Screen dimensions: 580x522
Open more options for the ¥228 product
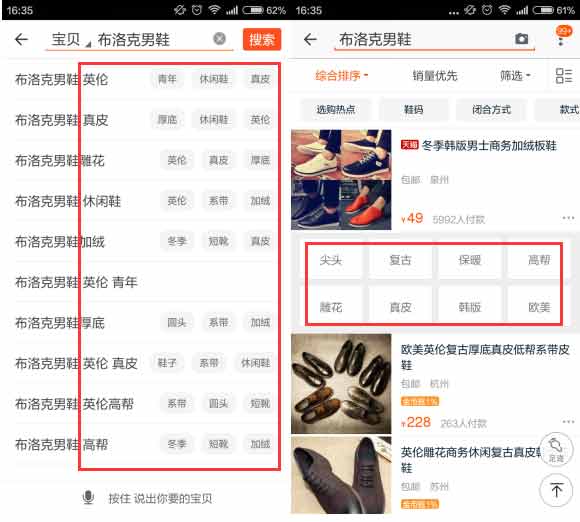click(x=568, y=421)
